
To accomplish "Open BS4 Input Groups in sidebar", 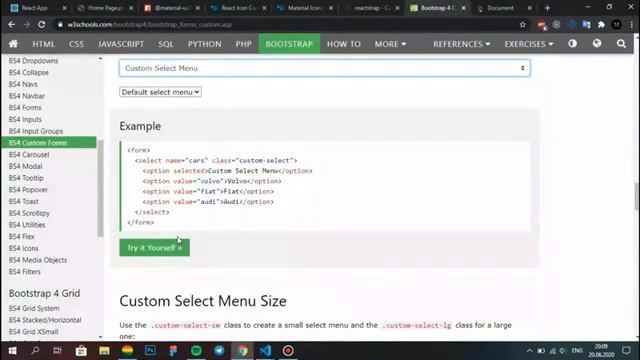I will pos(36,131).
